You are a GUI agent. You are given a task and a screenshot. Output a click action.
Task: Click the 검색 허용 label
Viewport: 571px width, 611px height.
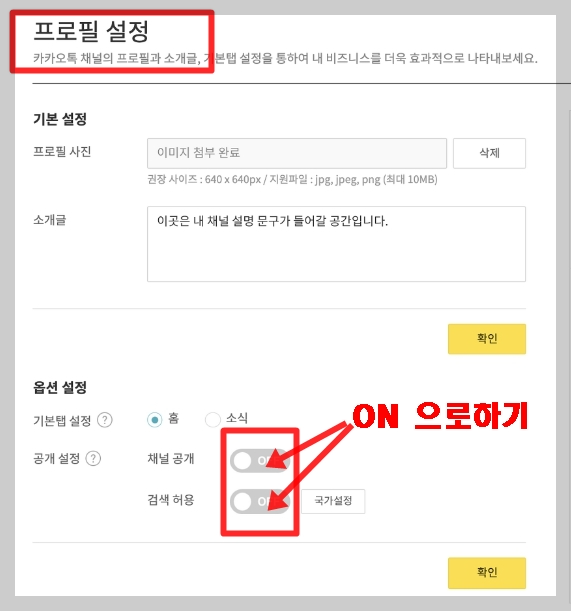point(171,500)
